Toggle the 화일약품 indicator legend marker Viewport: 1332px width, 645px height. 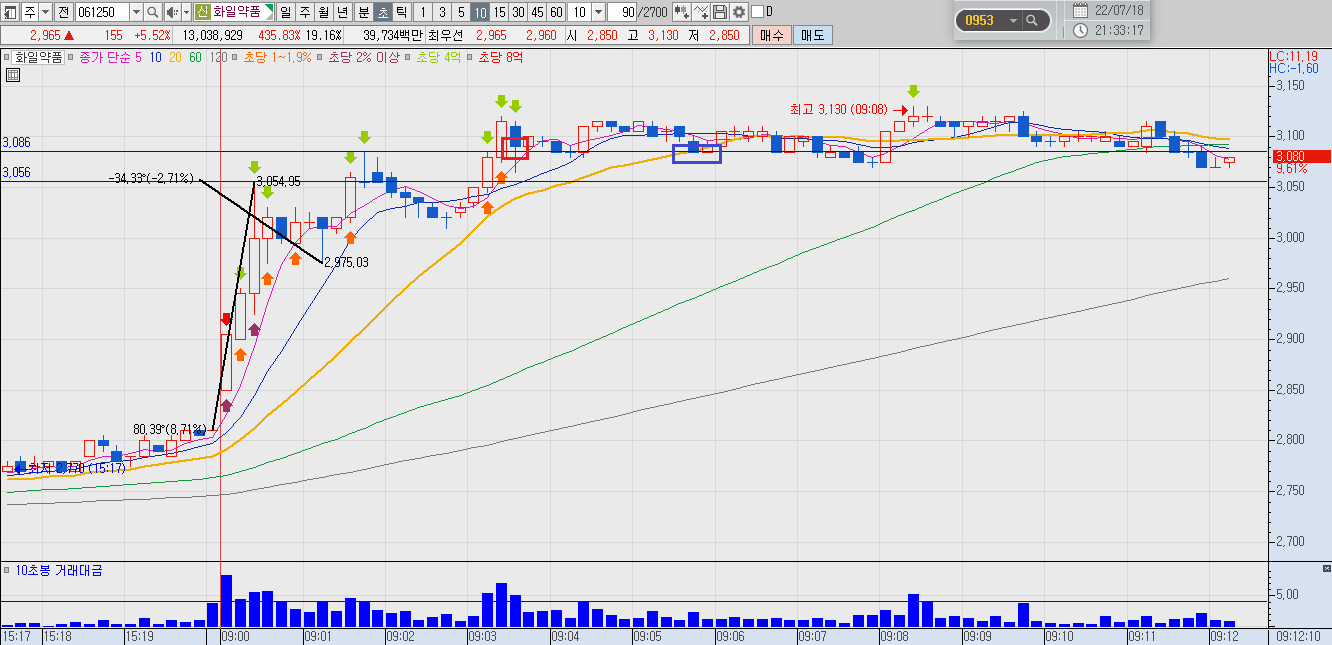tap(8, 57)
